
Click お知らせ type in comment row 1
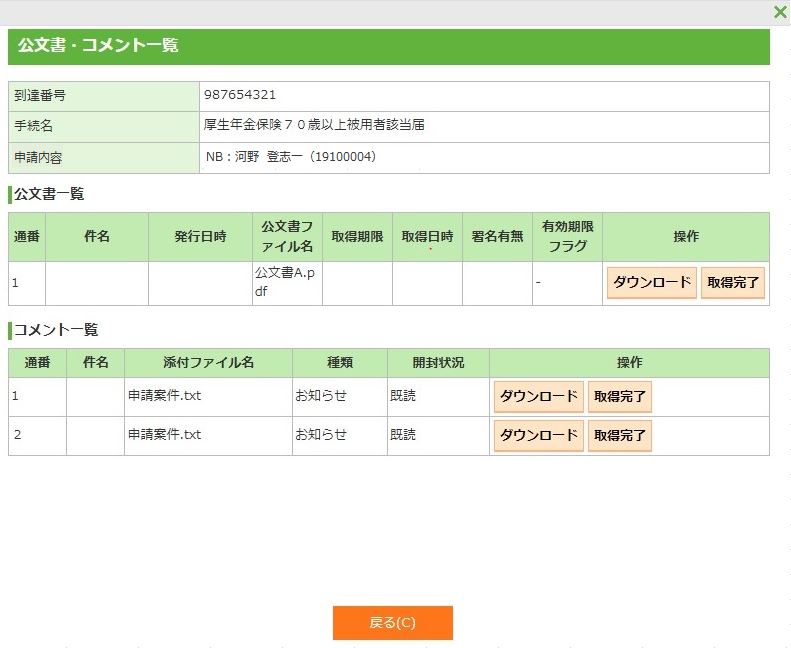point(321,395)
